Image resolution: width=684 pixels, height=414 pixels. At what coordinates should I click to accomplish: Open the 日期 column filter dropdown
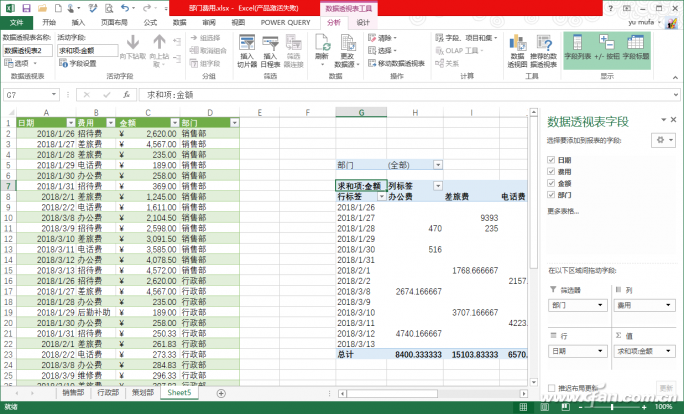coord(71,123)
